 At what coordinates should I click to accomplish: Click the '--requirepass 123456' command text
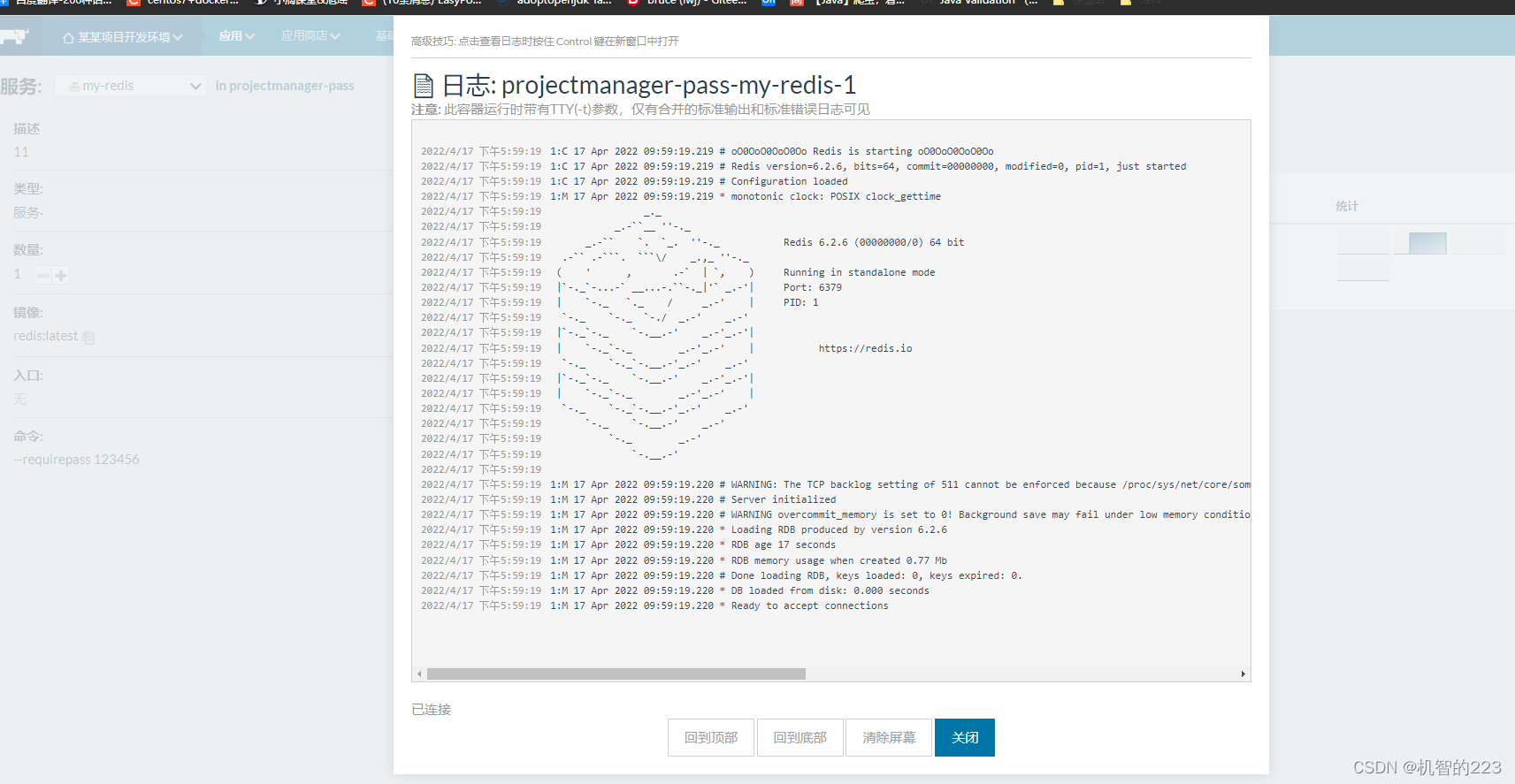[76, 460]
